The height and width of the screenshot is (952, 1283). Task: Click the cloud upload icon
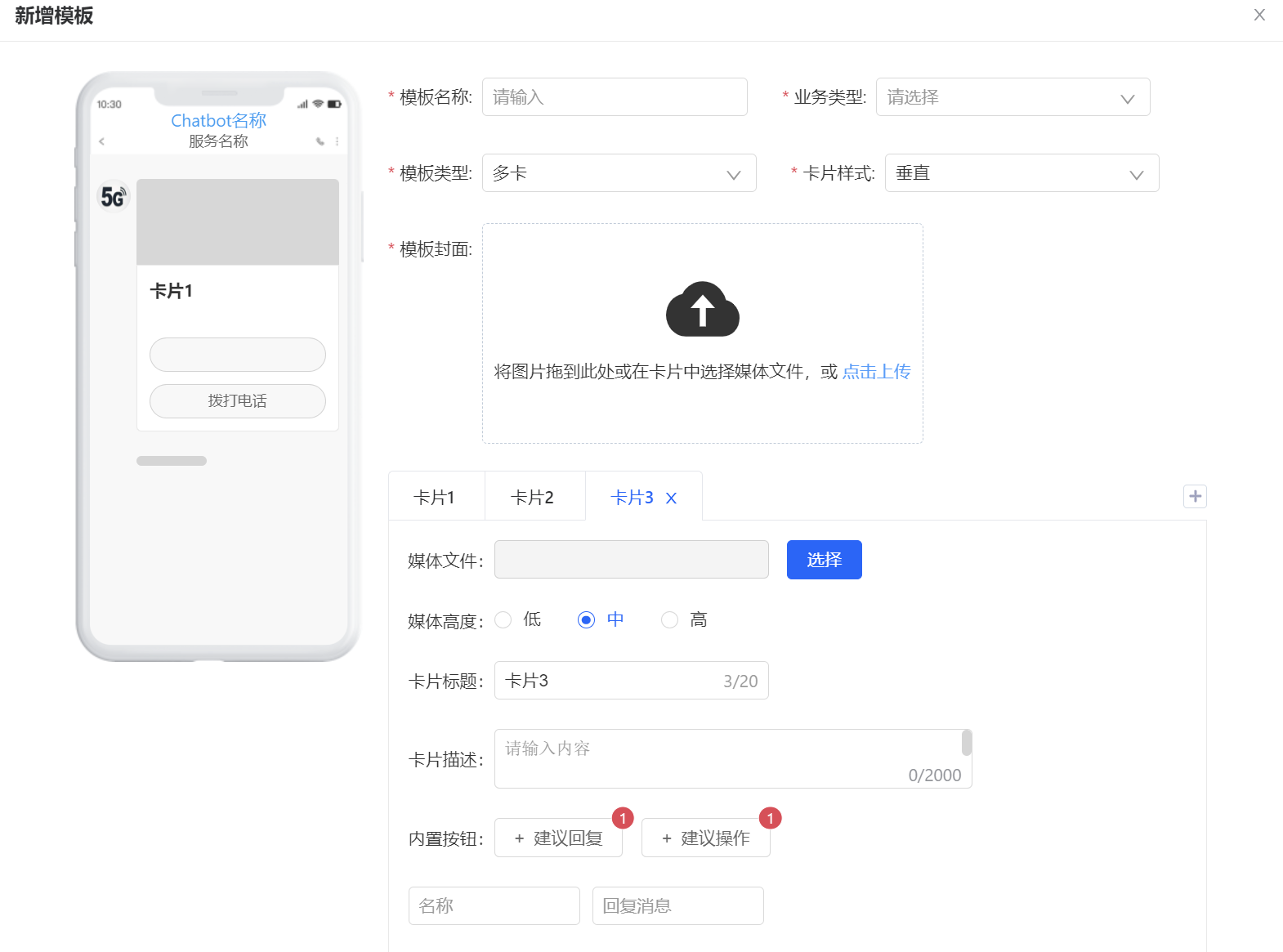point(703,309)
